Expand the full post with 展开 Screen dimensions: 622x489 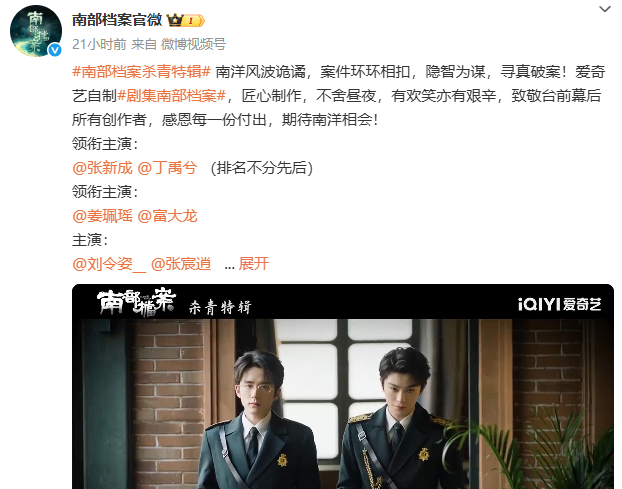(x=254, y=264)
